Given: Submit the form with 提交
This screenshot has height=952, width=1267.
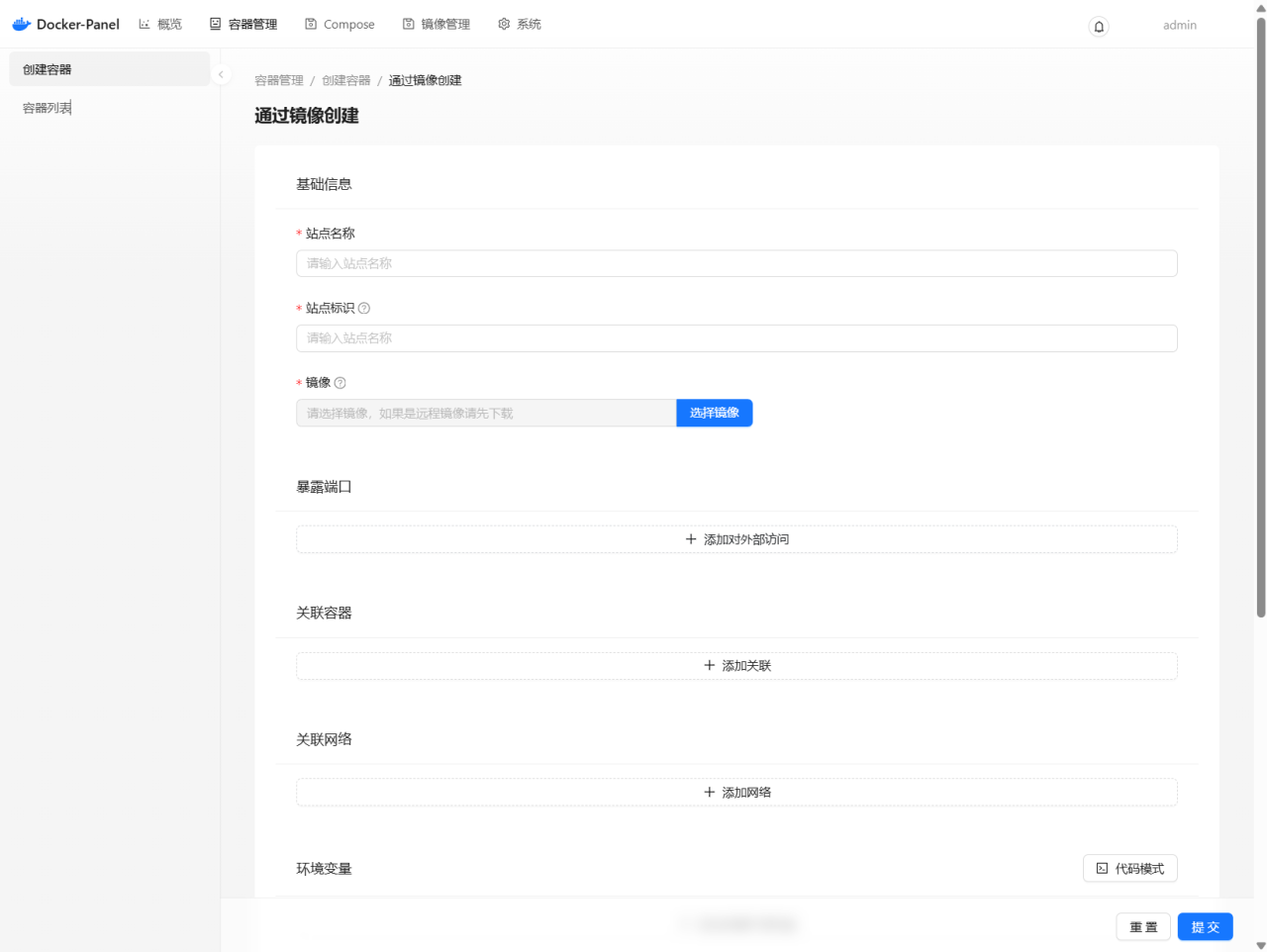Looking at the screenshot, I should pos(1205,926).
